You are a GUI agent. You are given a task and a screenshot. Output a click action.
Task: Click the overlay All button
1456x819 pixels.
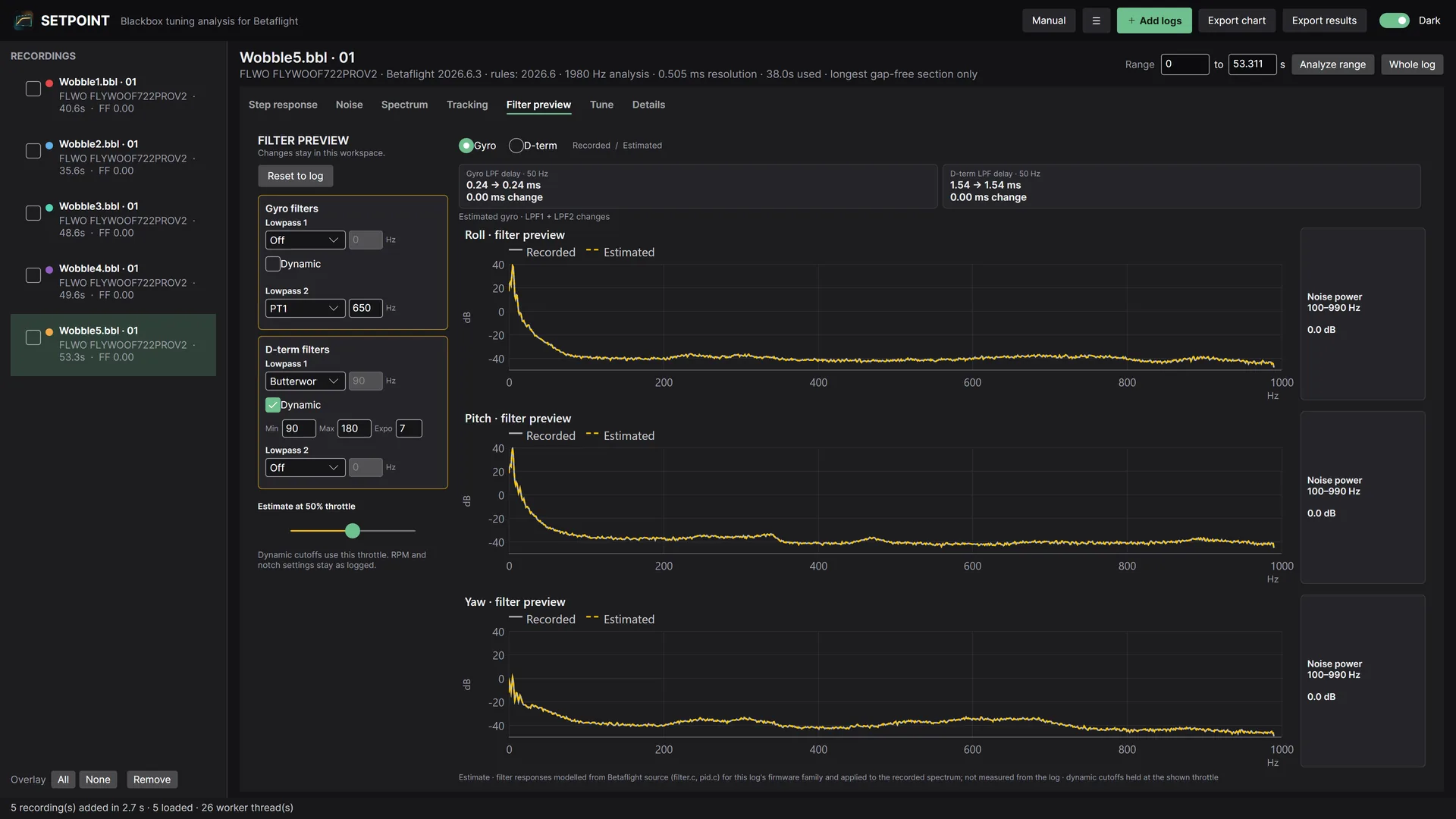63,780
